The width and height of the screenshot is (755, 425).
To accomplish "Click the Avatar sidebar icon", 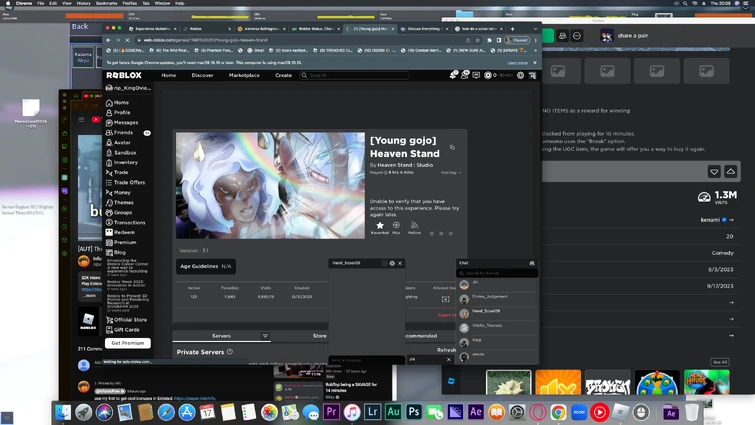I will tap(109, 142).
